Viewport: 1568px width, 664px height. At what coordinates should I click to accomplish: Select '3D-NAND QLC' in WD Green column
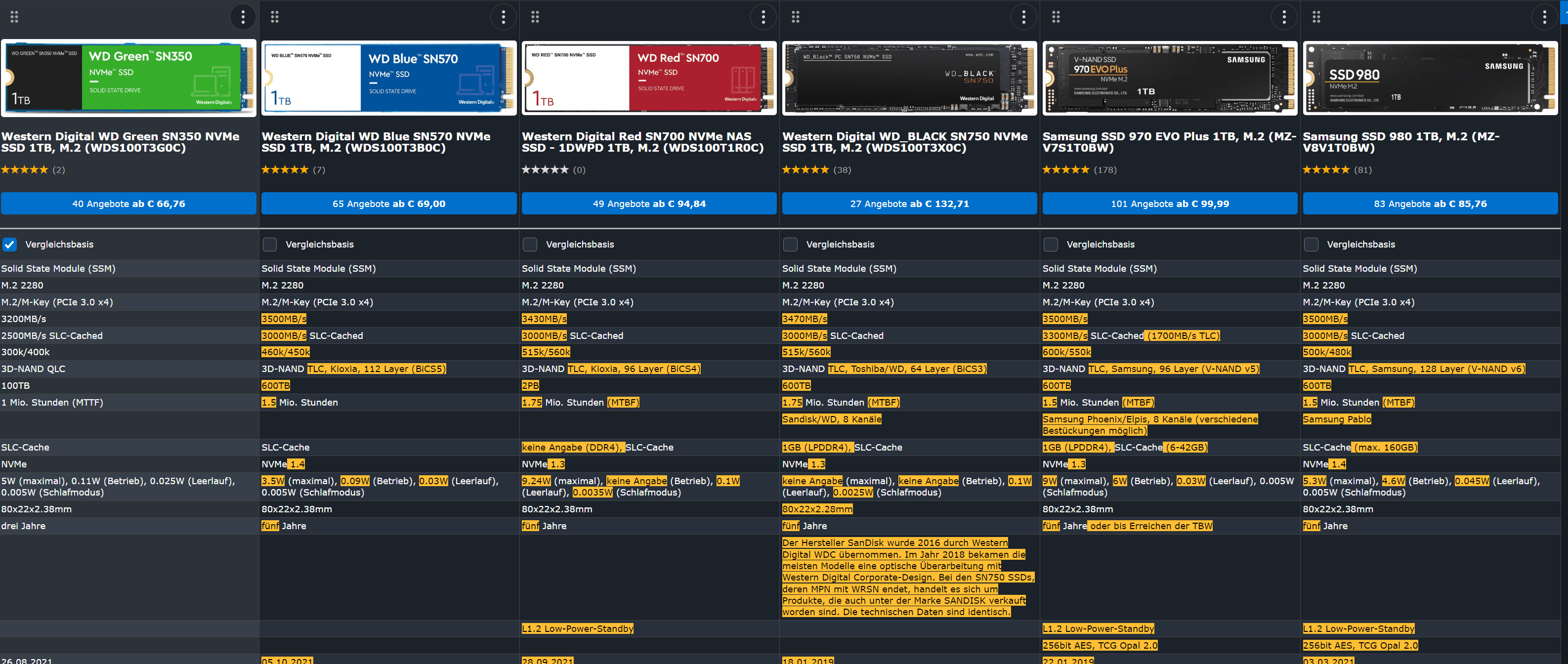34,369
